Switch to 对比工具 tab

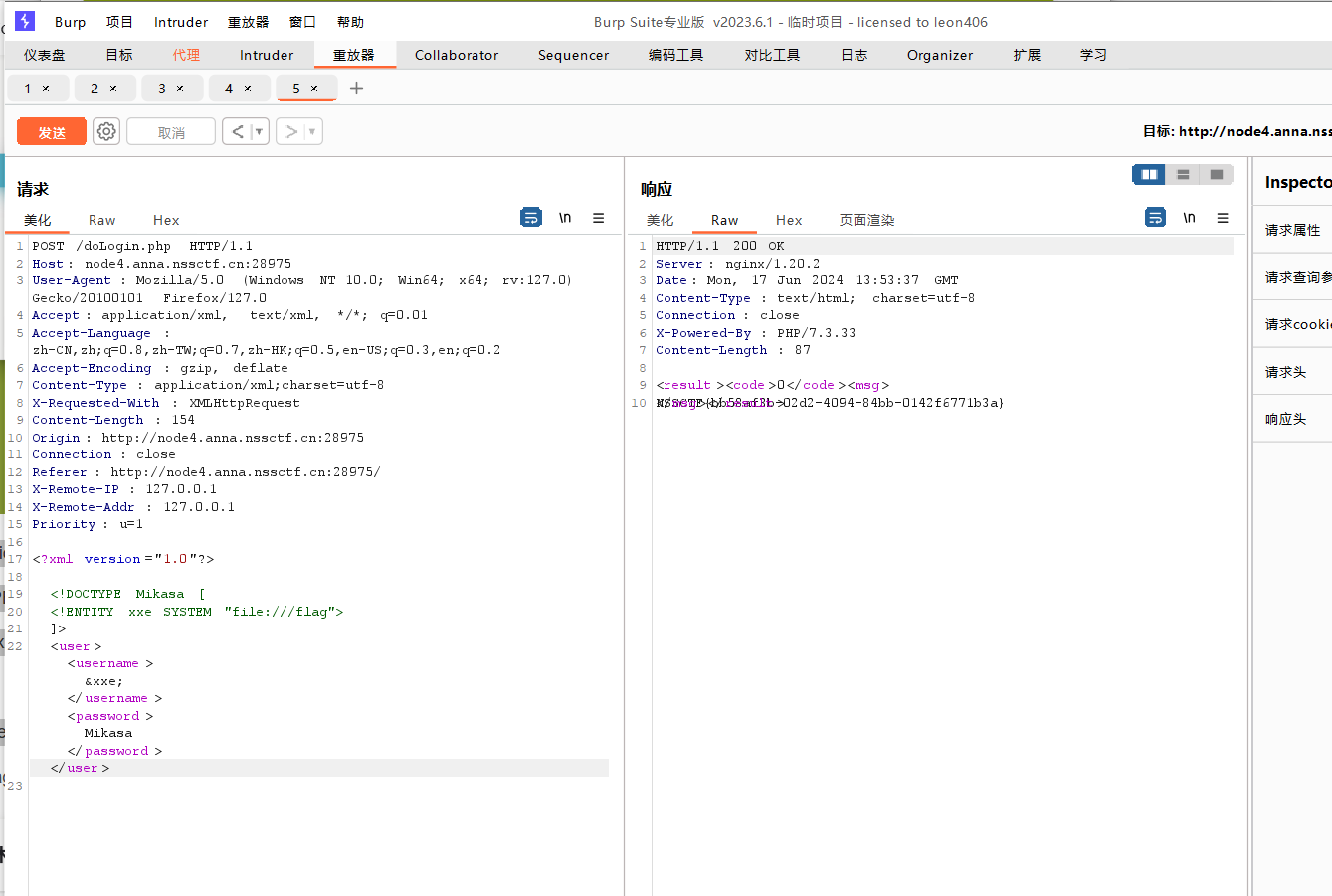click(772, 55)
